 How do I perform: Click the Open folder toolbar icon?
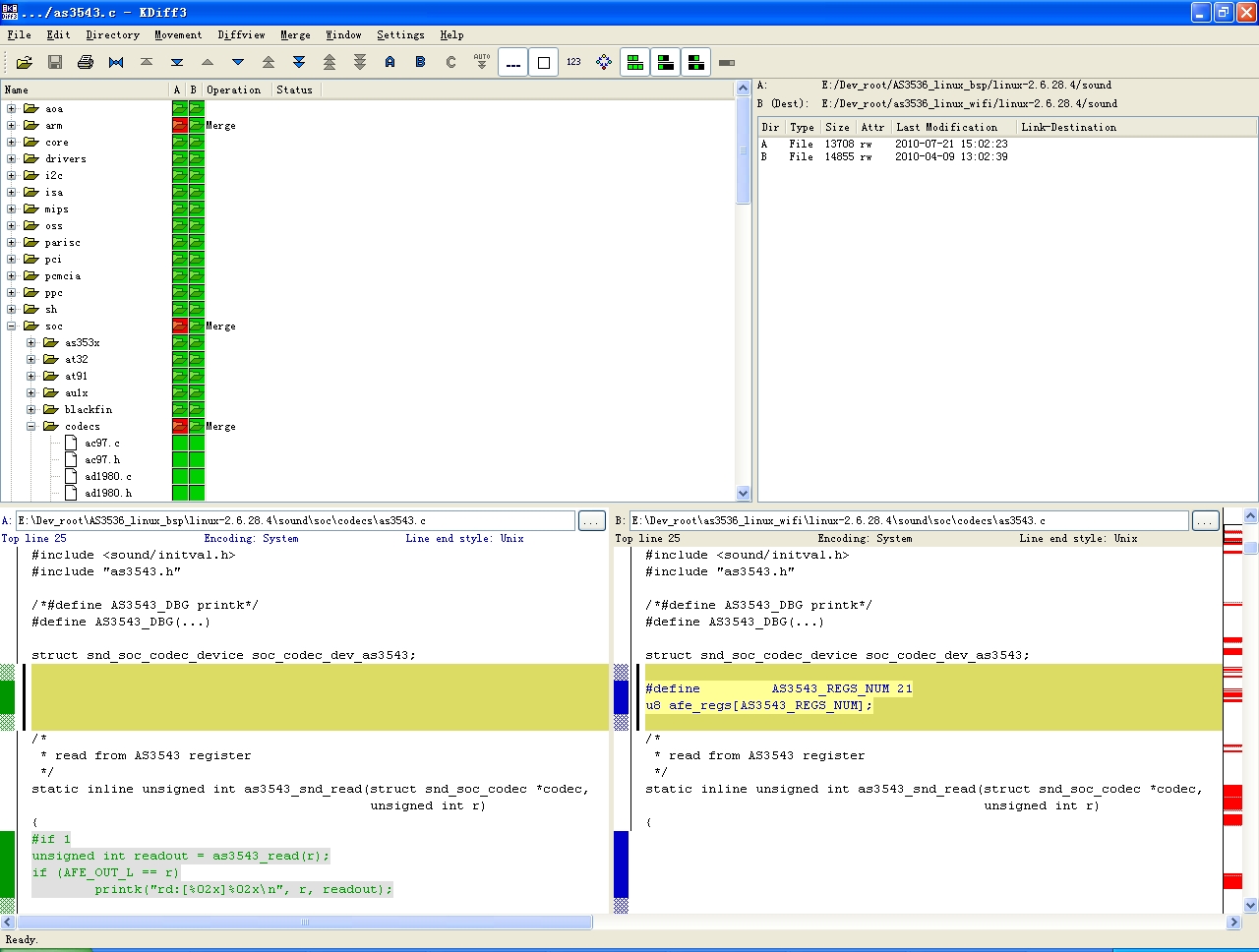coord(25,62)
